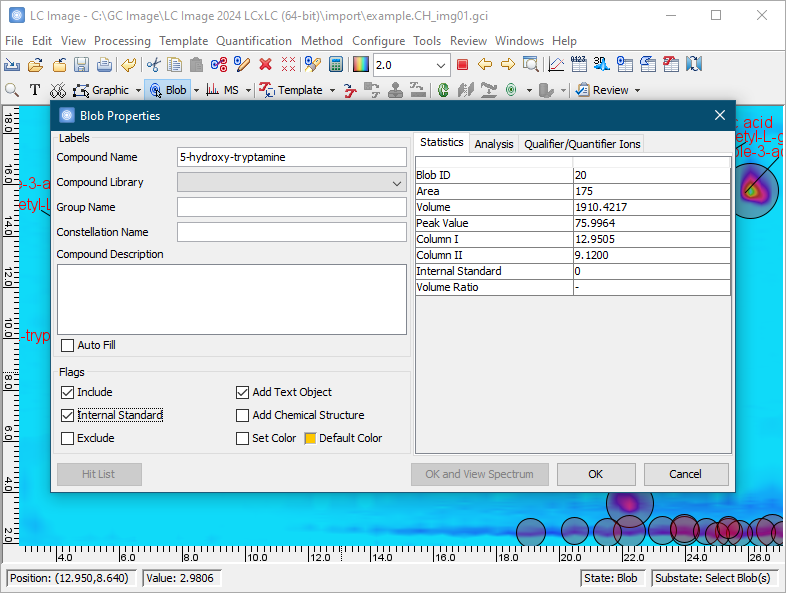Viewport: 786px width, 593px height.
Task: Click the colormap gradient icon
Action: [360, 65]
